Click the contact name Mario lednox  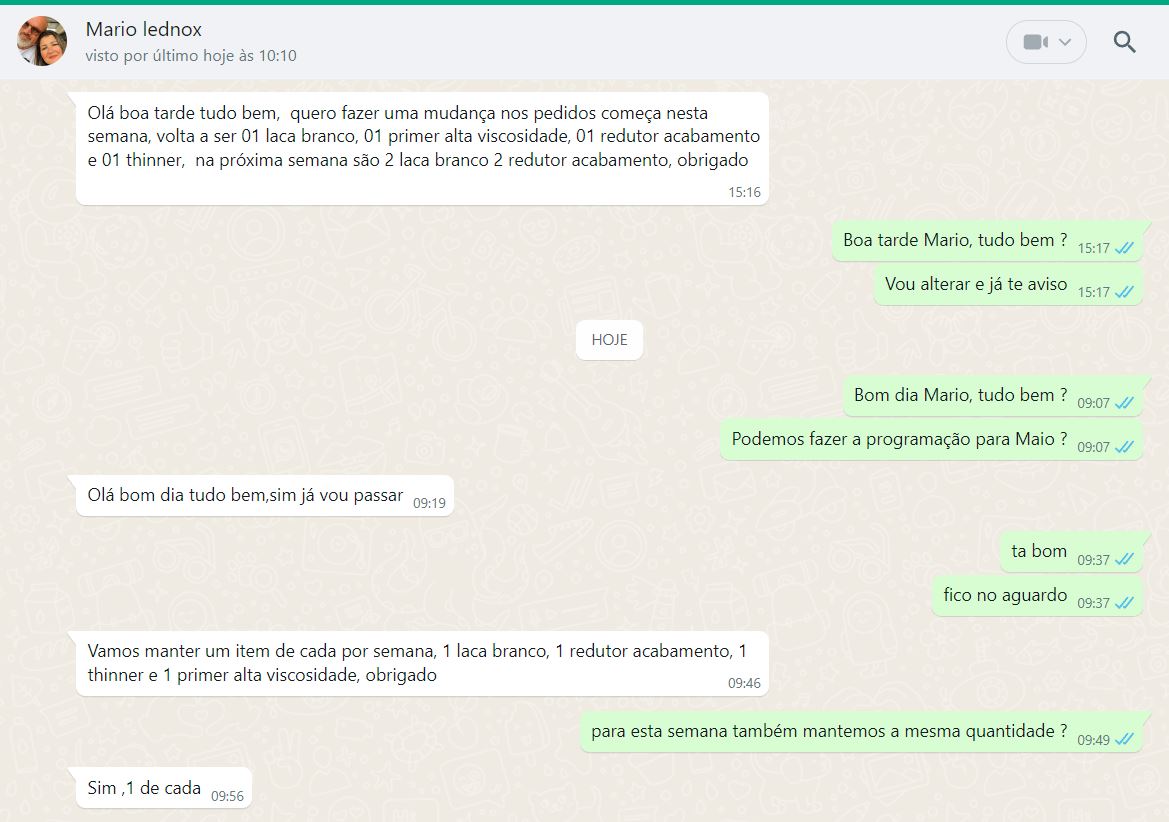click(x=144, y=29)
